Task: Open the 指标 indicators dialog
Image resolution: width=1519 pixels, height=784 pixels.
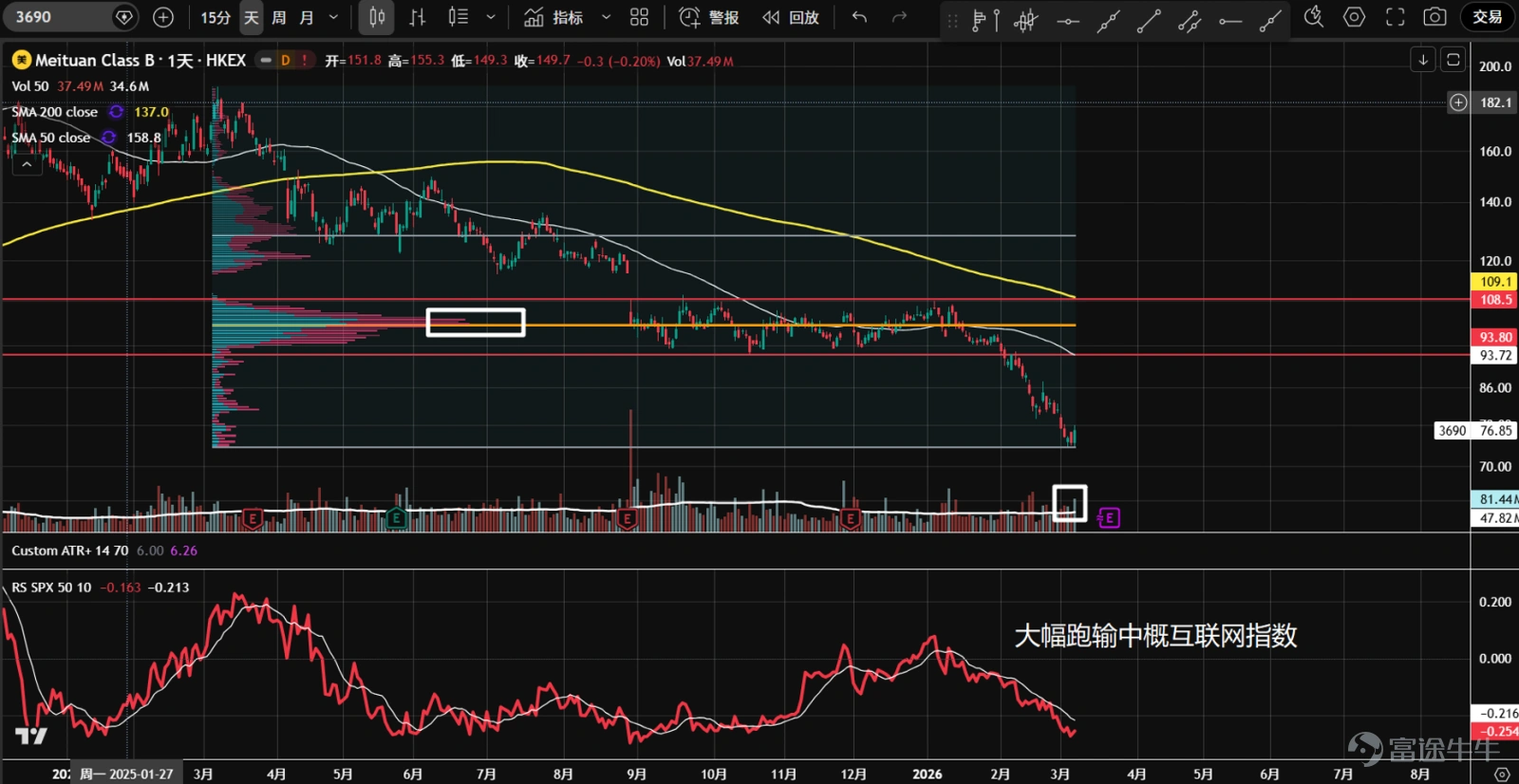Action: [553, 17]
